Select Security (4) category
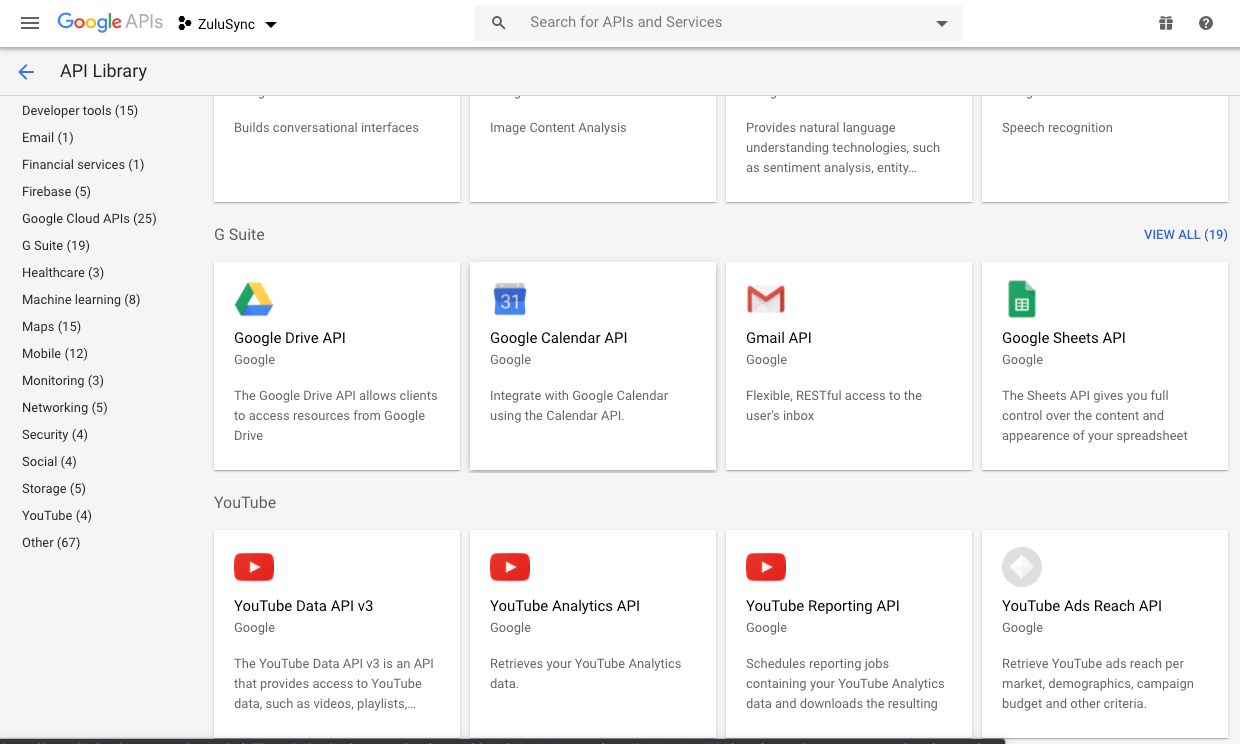The image size is (1240, 744). [55, 435]
